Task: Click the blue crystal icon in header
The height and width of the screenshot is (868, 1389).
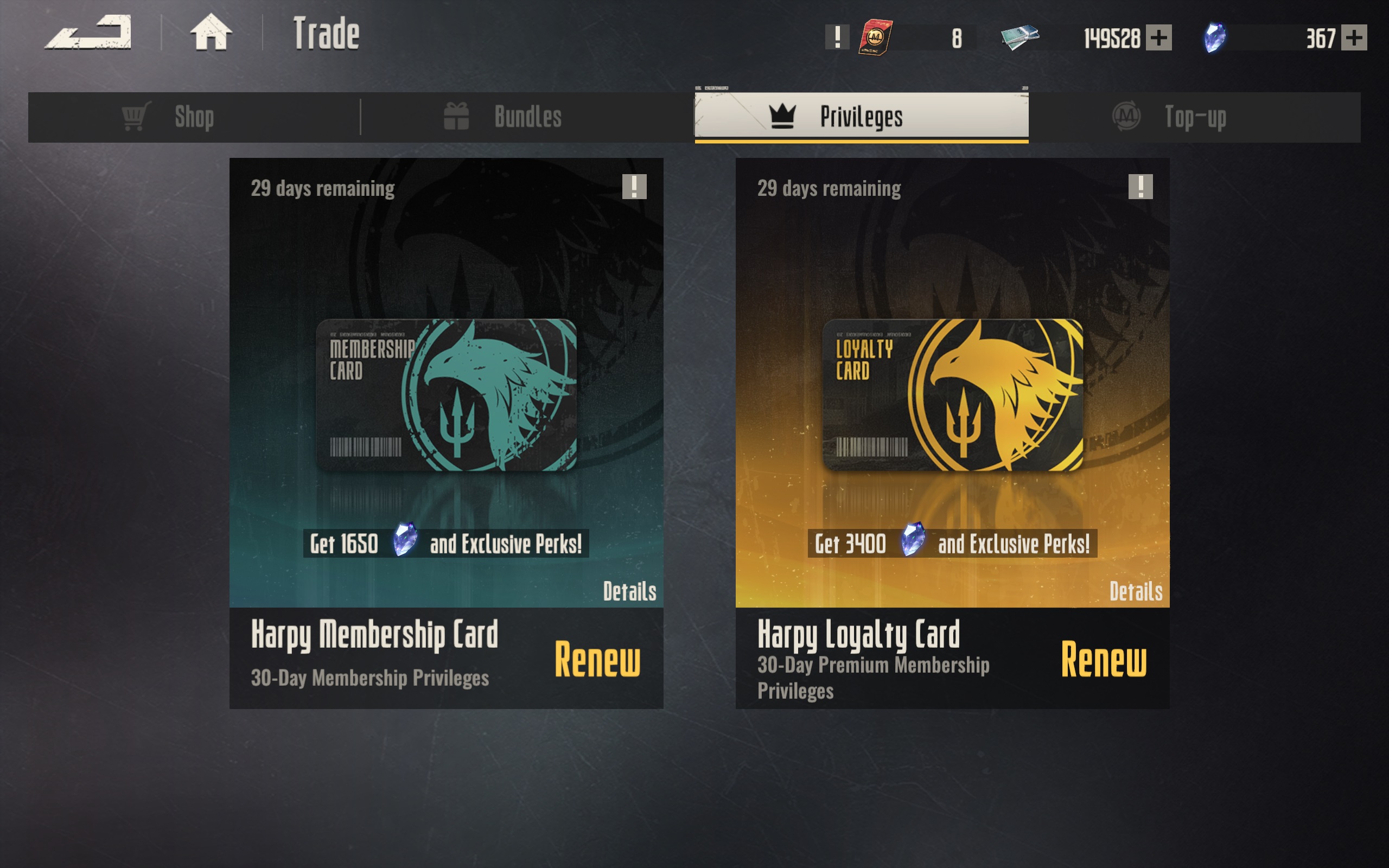Action: [x=1214, y=38]
